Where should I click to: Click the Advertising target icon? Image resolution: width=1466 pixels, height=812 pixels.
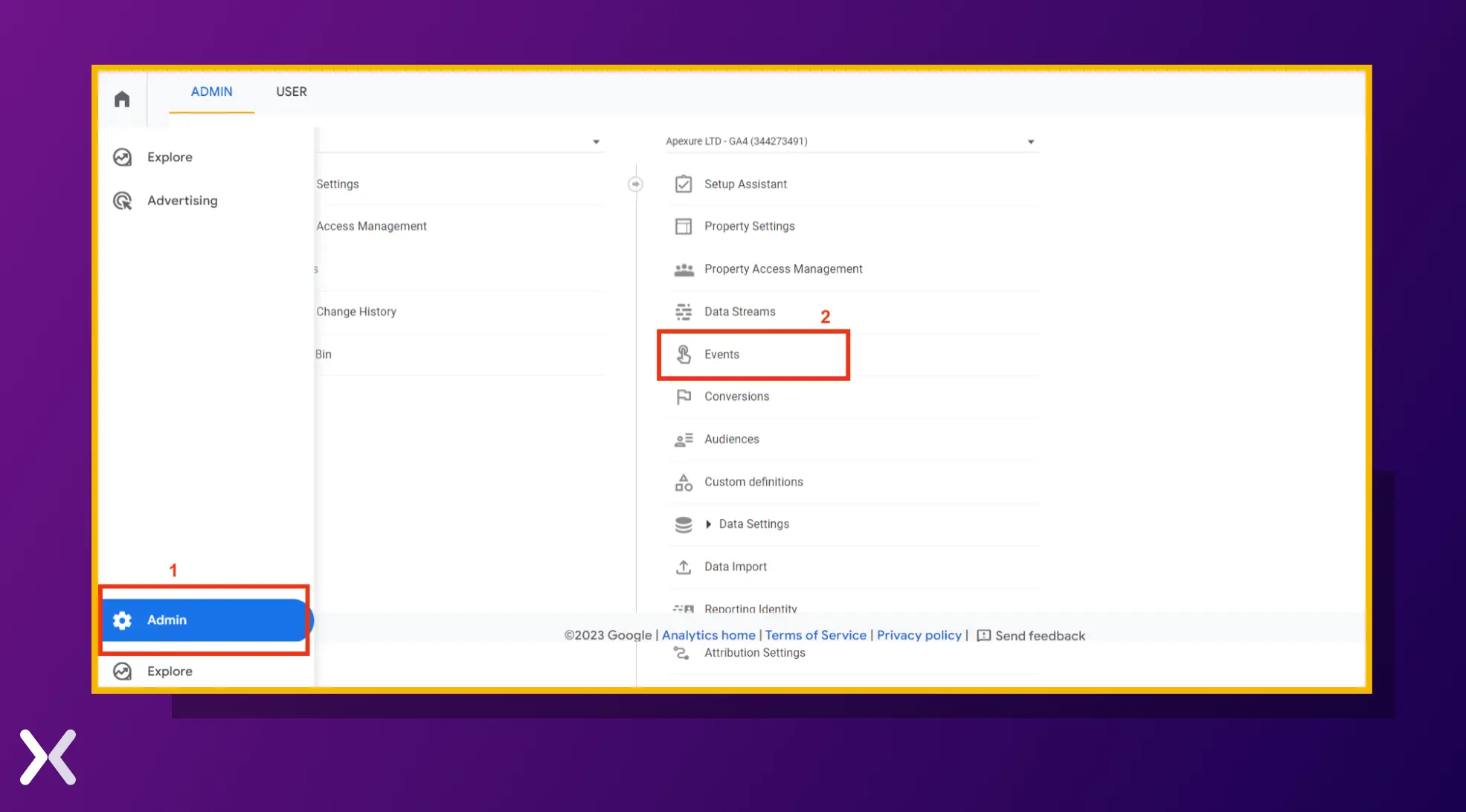(123, 201)
